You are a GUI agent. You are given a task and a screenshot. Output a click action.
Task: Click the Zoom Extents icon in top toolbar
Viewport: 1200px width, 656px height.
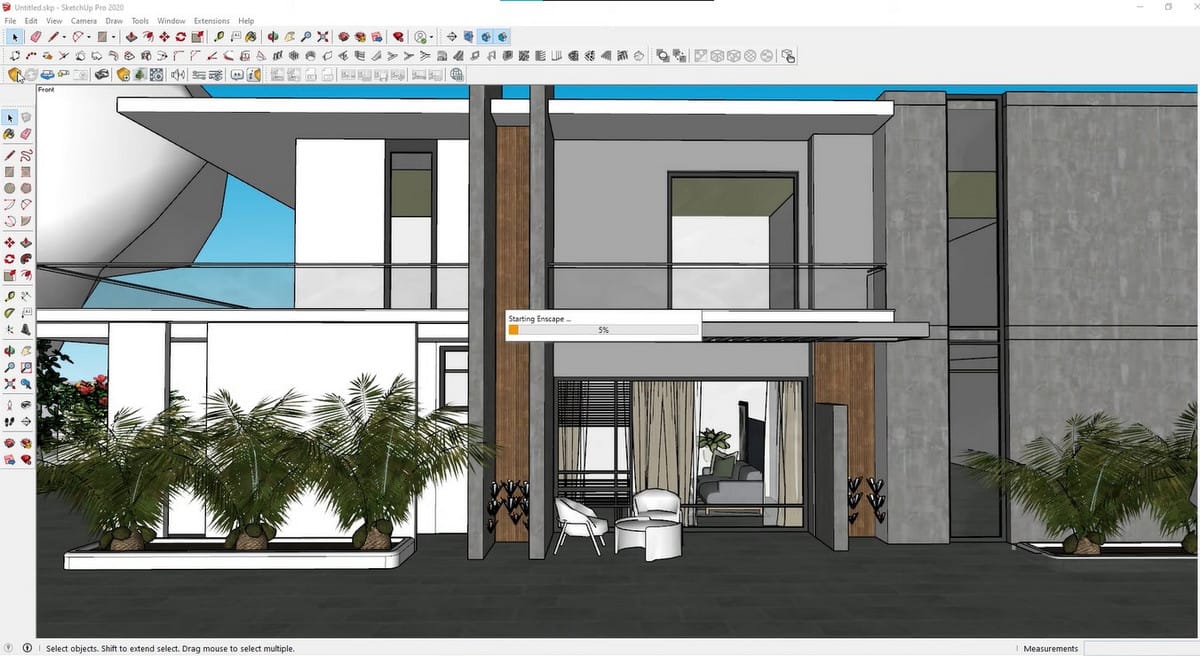pyautogui.click(x=323, y=37)
